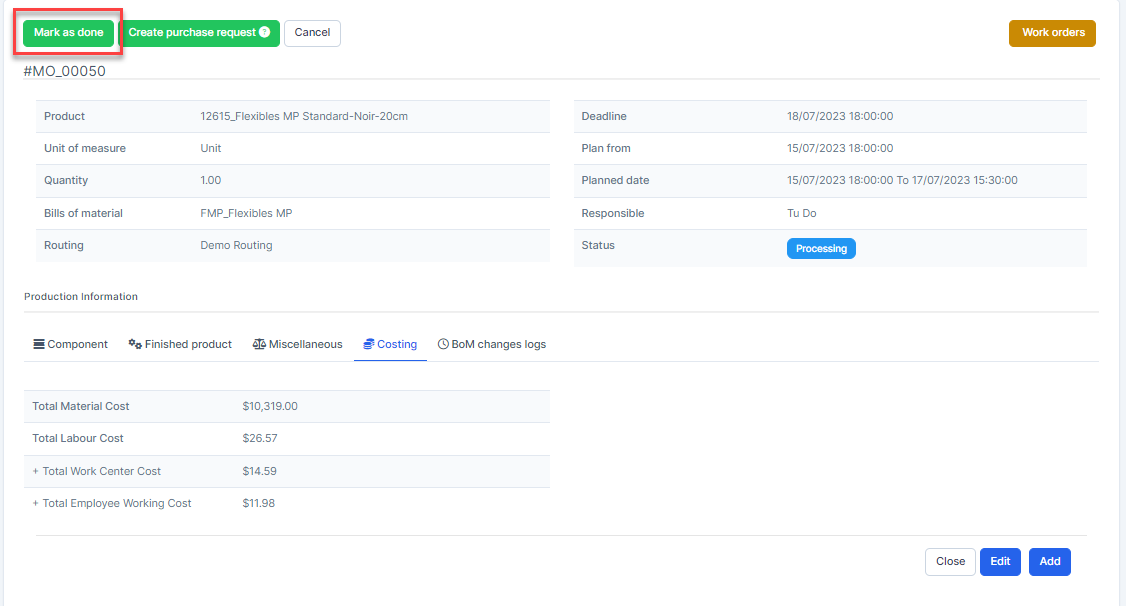The height and width of the screenshot is (606, 1126).
Task: Expand the Total Employee Working Cost row
Action: 36,503
